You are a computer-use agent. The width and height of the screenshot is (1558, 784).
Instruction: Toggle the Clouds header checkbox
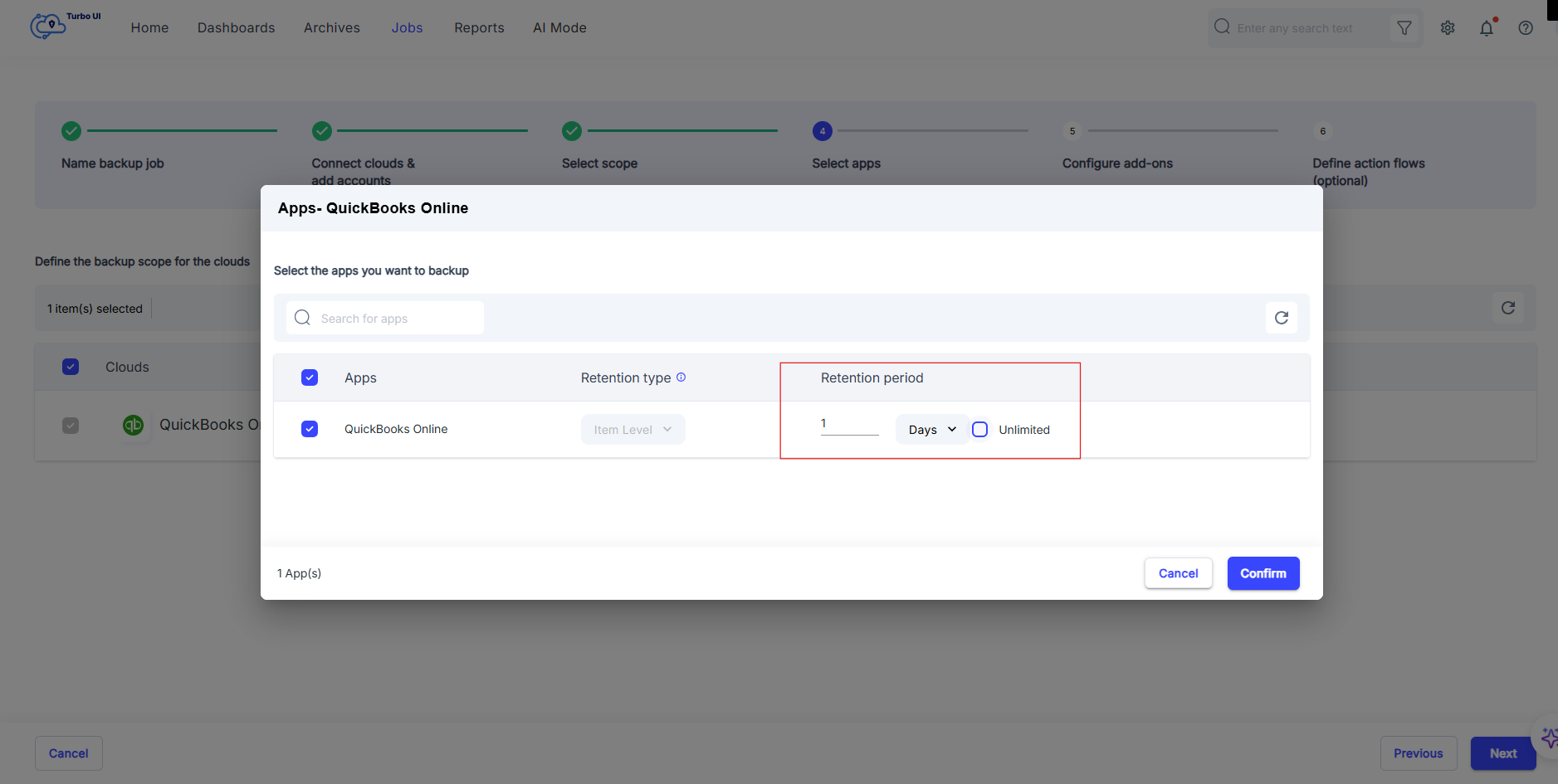71,367
